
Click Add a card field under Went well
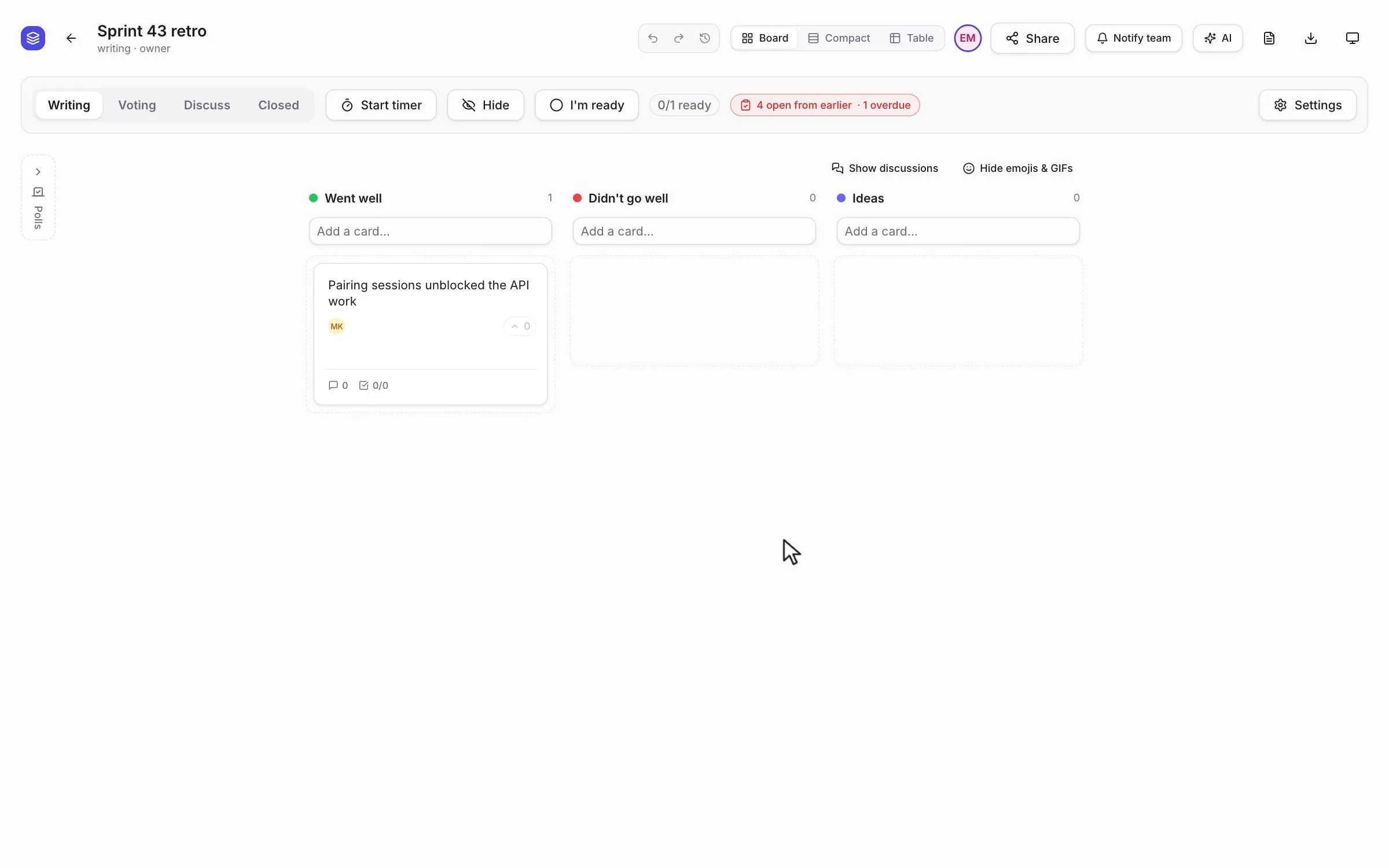(430, 231)
